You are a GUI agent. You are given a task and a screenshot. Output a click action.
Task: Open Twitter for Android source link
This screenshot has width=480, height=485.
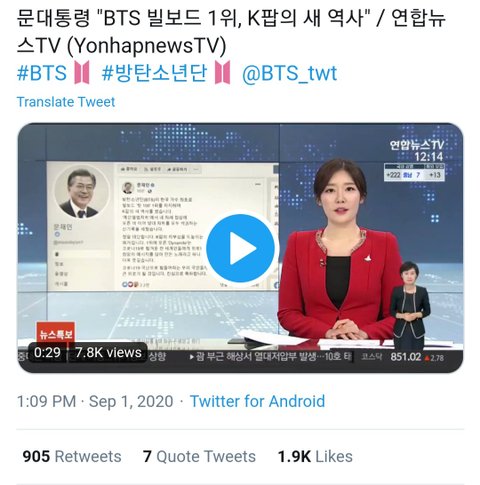click(257, 401)
